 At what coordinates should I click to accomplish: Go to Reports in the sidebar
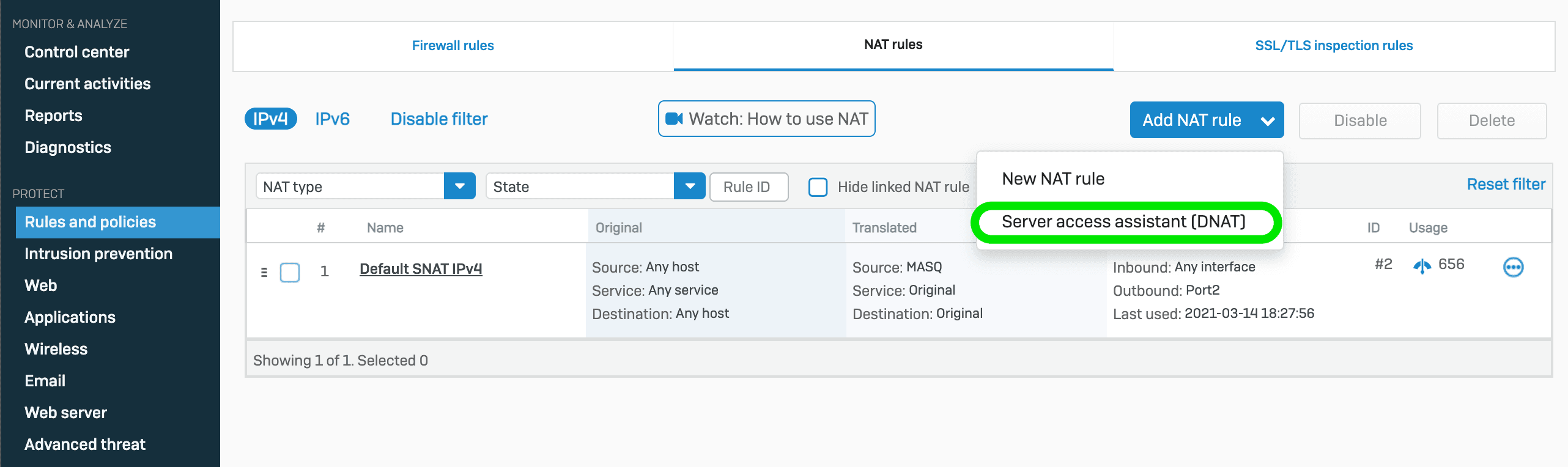coord(53,116)
